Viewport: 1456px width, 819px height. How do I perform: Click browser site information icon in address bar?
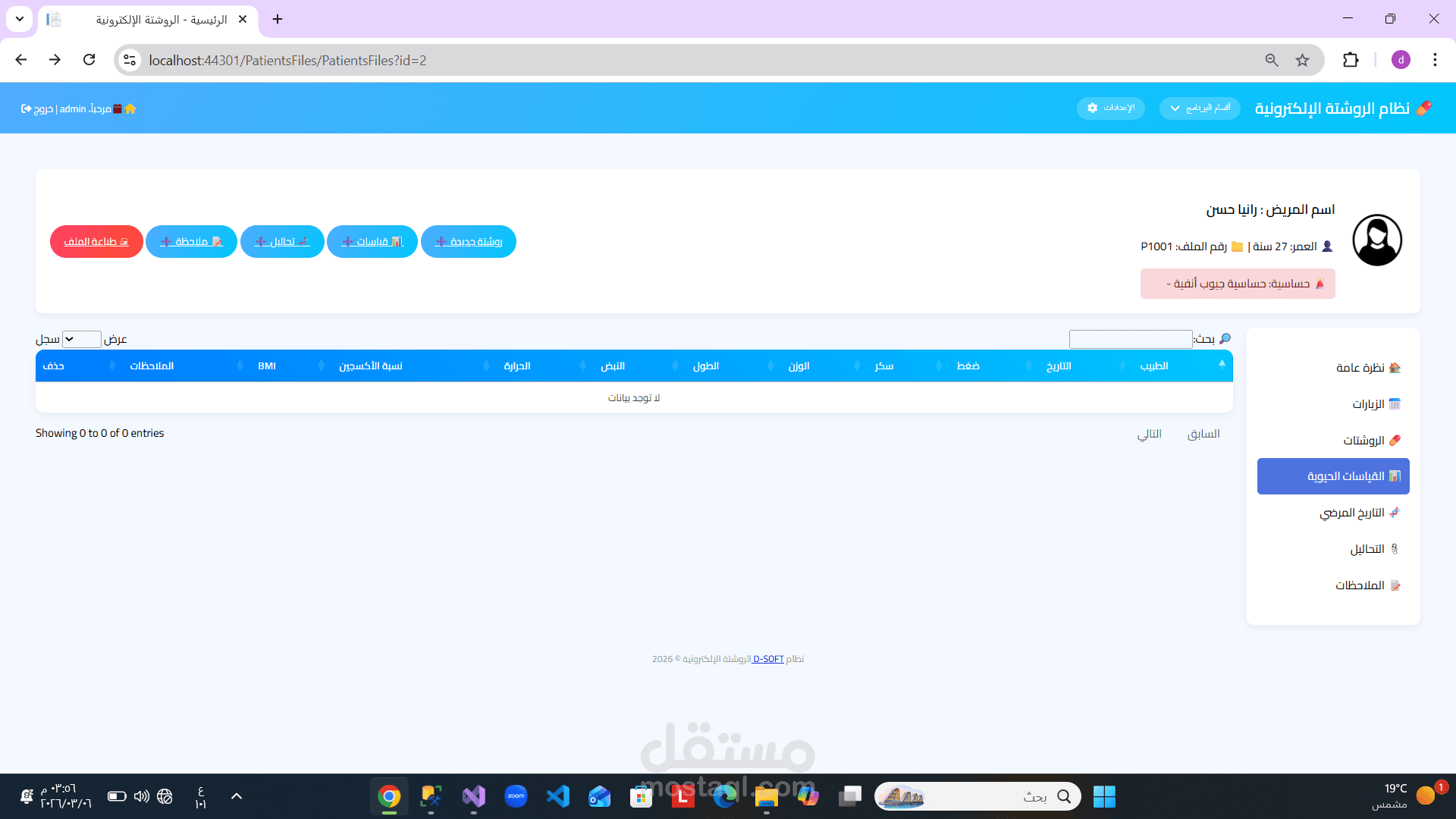click(130, 60)
